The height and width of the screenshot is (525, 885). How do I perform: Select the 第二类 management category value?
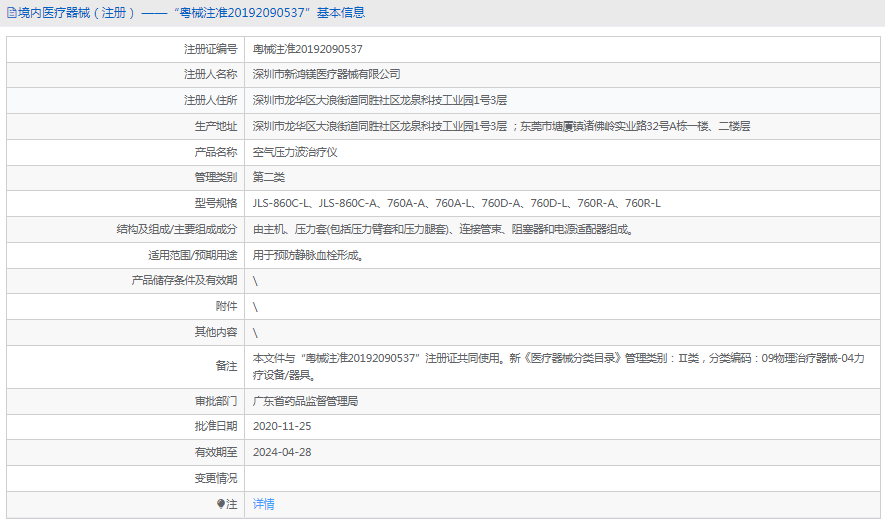tap(269, 177)
